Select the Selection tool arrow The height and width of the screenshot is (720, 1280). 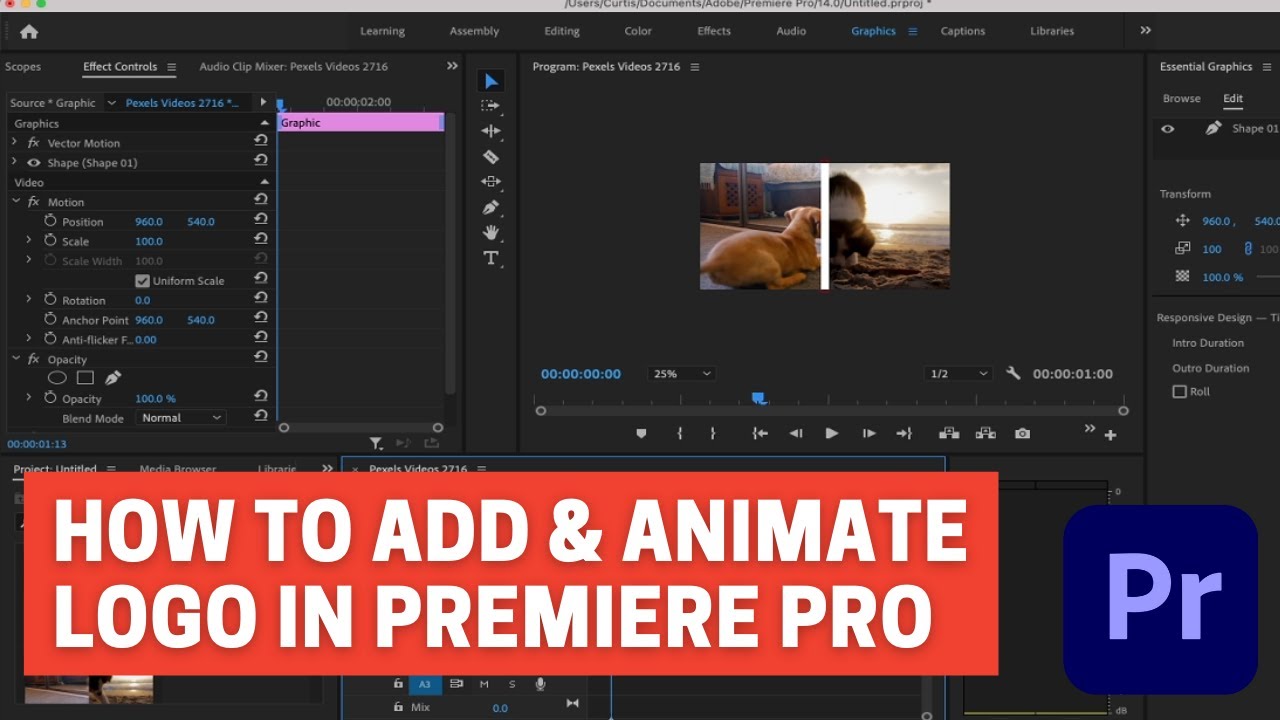[x=491, y=81]
